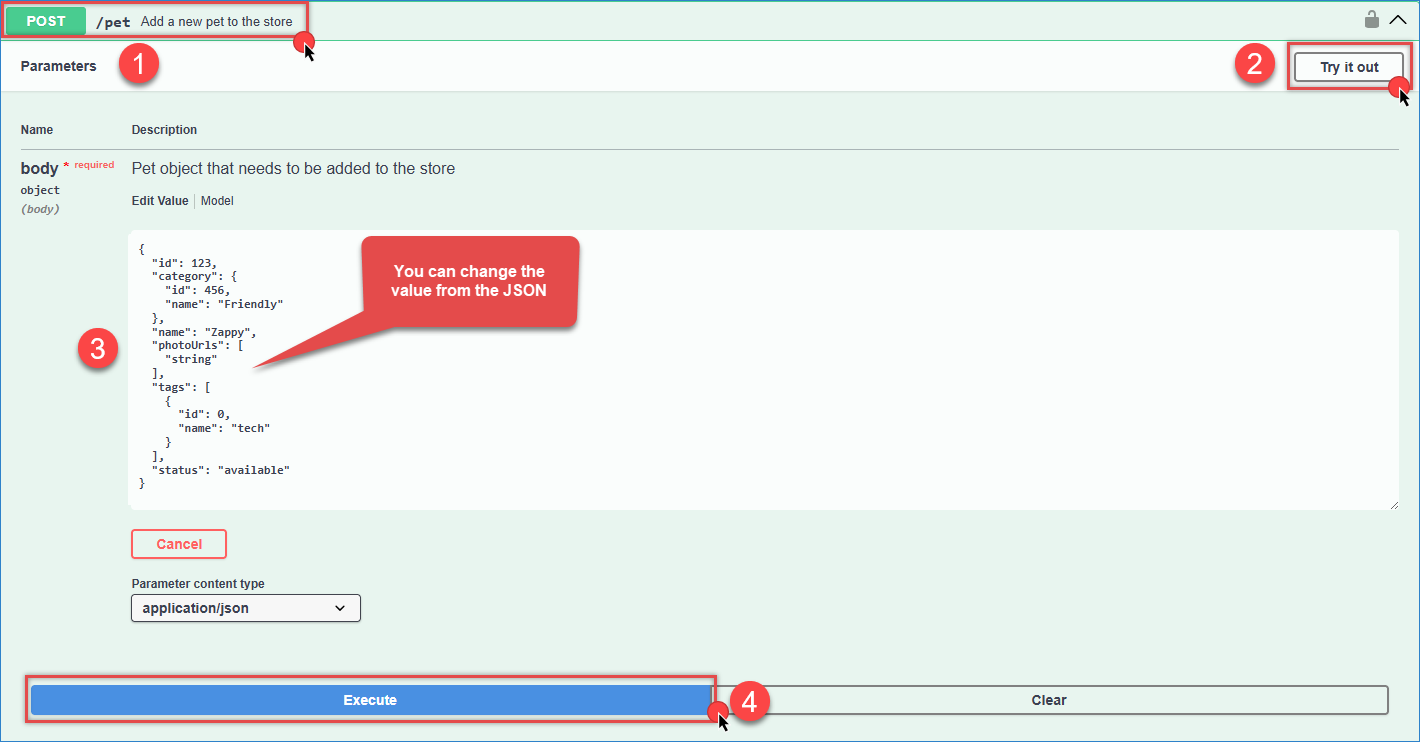Collapse the POST /pet operation chevron
The height and width of the screenshot is (742, 1420).
(x=1398, y=19)
